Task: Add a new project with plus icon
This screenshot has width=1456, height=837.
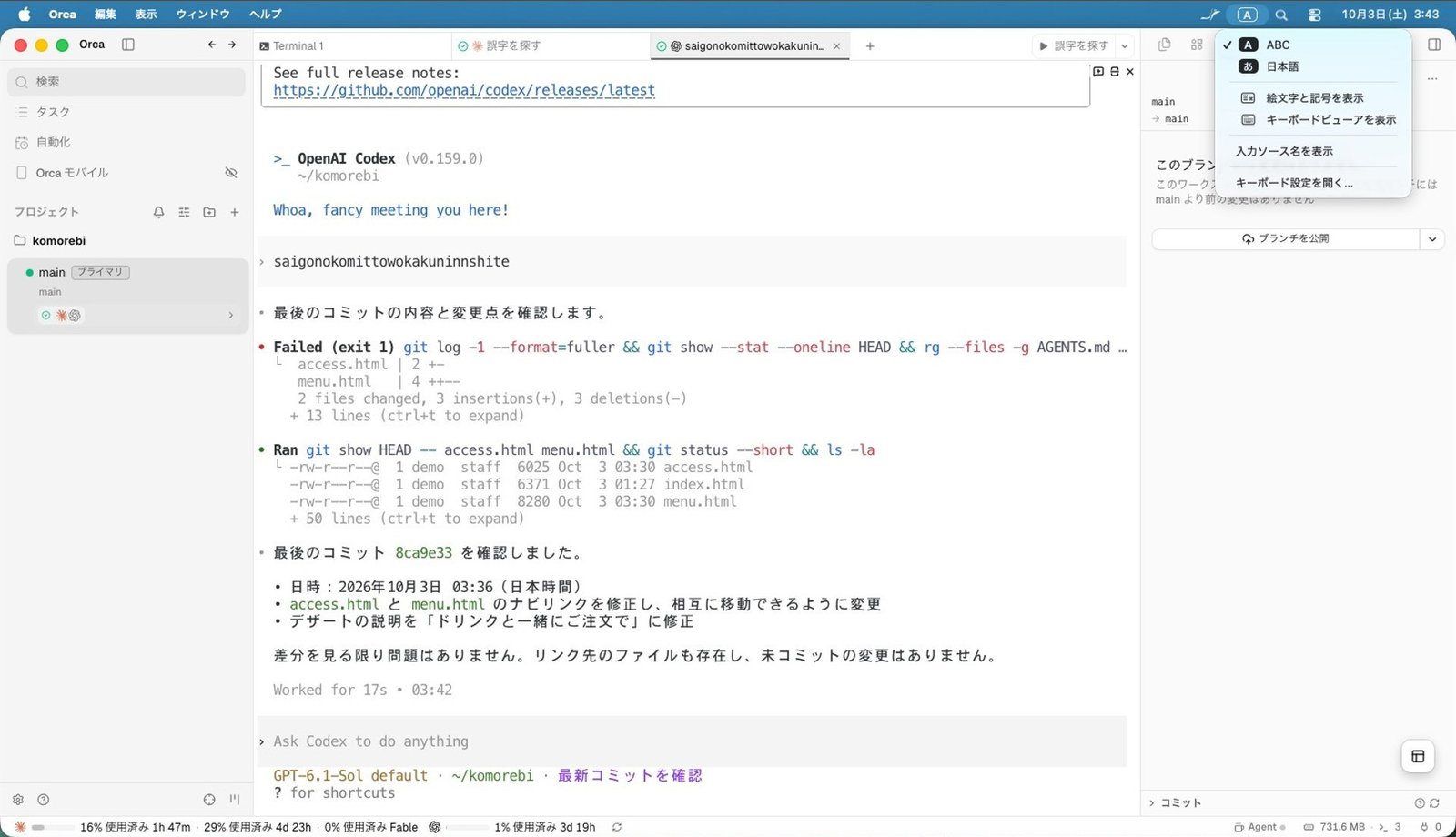Action: pyautogui.click(x=235, y=212)
